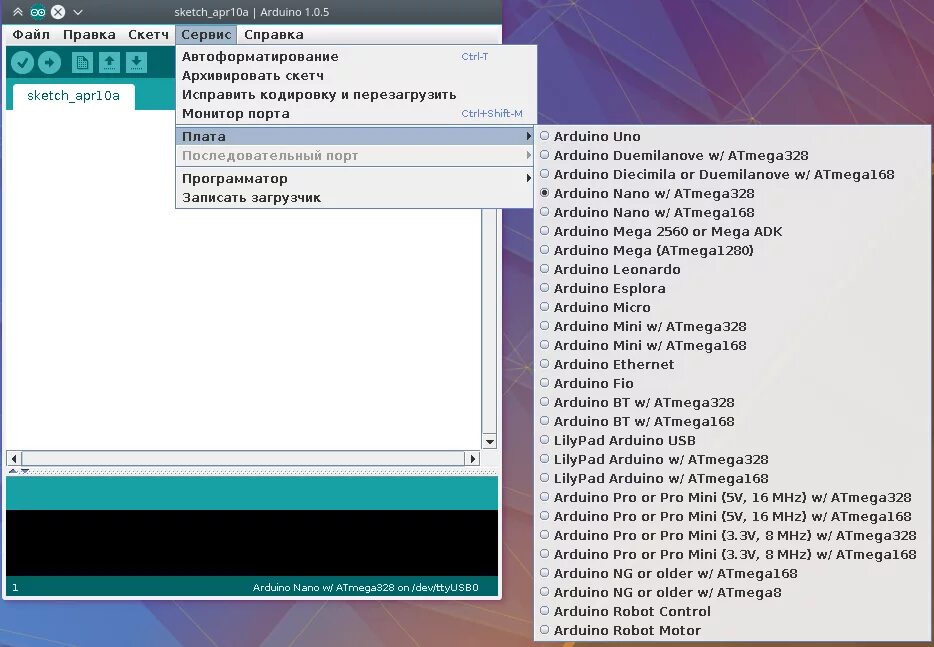
Task: Select Pro Mini (5V, 16 MHz) w/ ATmega328
Action: tap(732, 497)
